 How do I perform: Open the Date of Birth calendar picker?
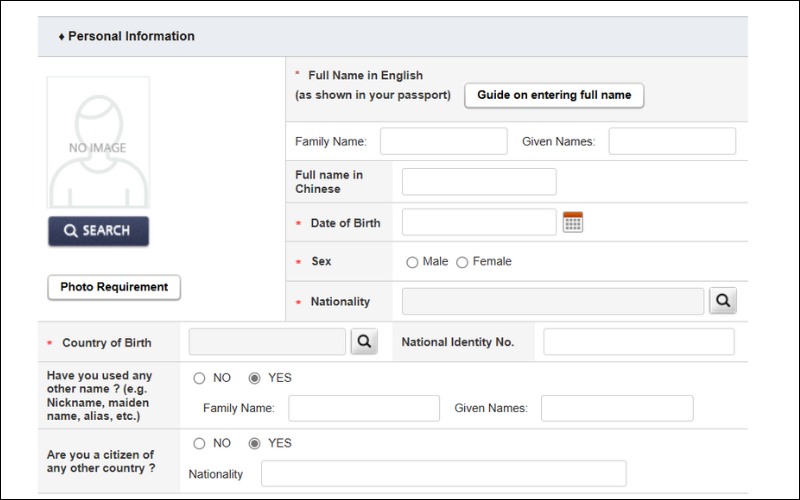tap(573, 222)
